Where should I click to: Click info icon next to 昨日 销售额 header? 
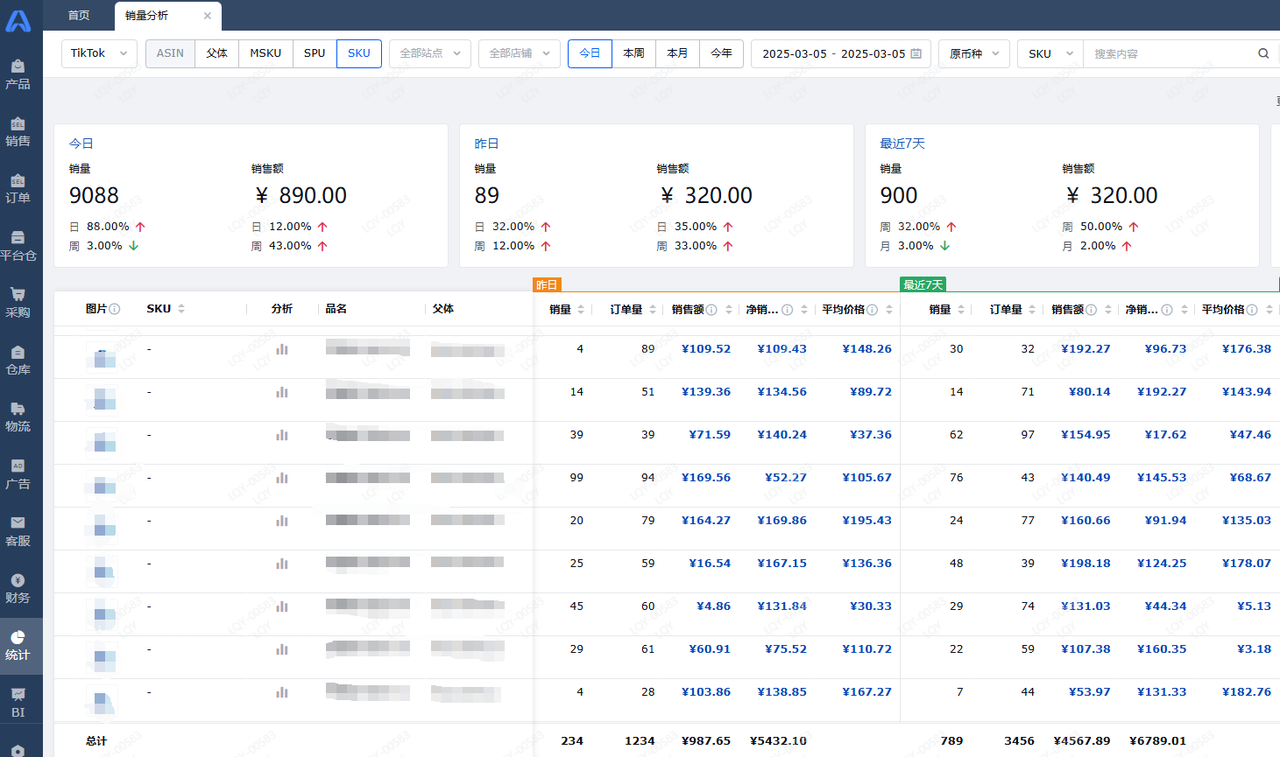711,310
